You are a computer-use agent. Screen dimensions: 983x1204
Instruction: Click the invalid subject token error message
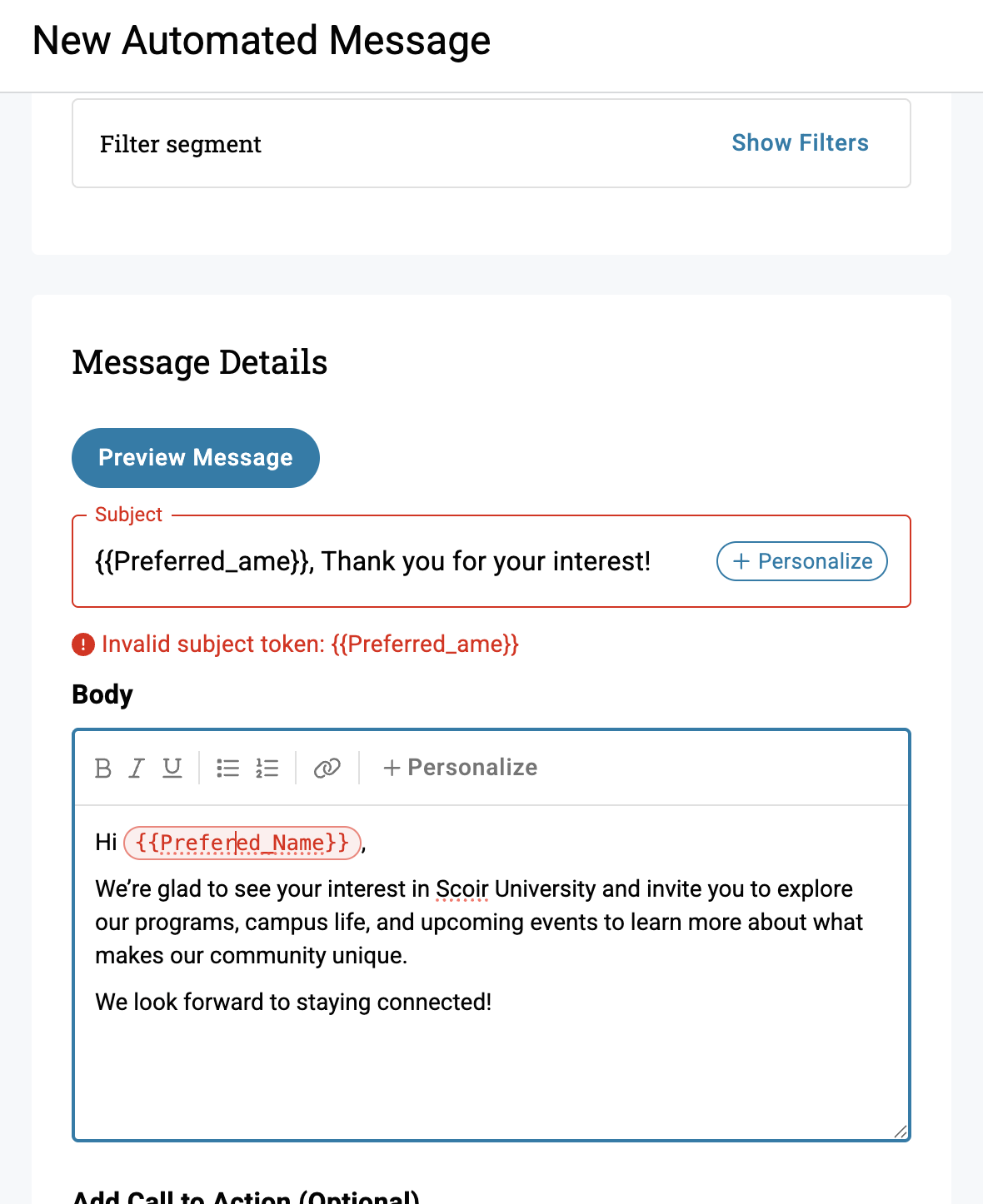pos(310,644)
